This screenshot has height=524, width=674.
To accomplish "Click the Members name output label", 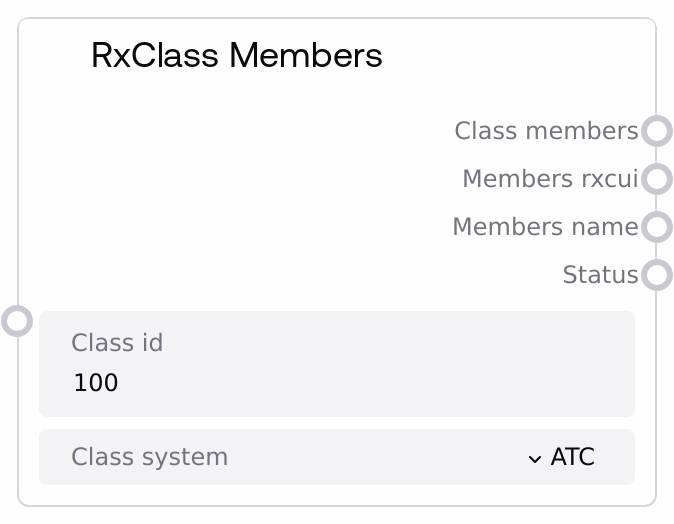I will pos(545,227).
